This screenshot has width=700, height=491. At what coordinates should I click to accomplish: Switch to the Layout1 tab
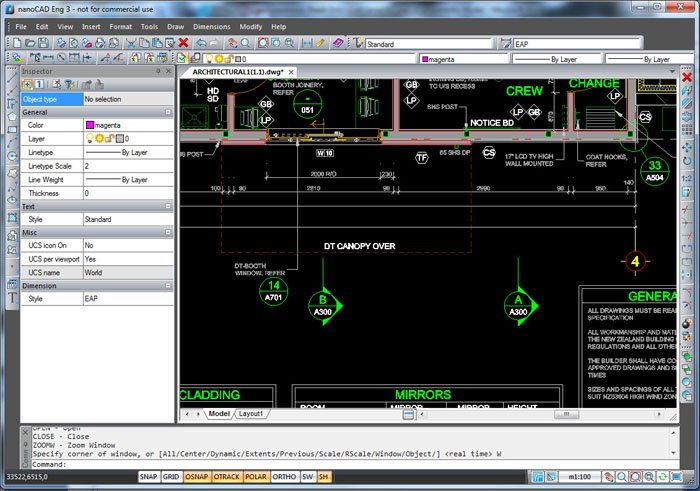coord(250,413)
